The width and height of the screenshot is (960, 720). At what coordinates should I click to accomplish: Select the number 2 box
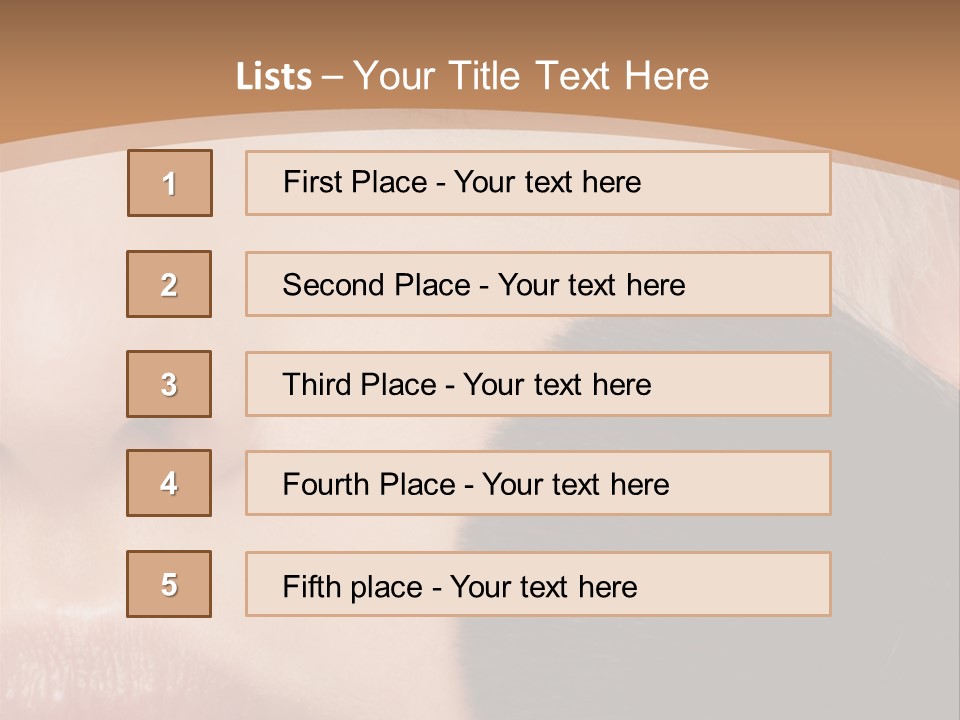tap(169, 284)
